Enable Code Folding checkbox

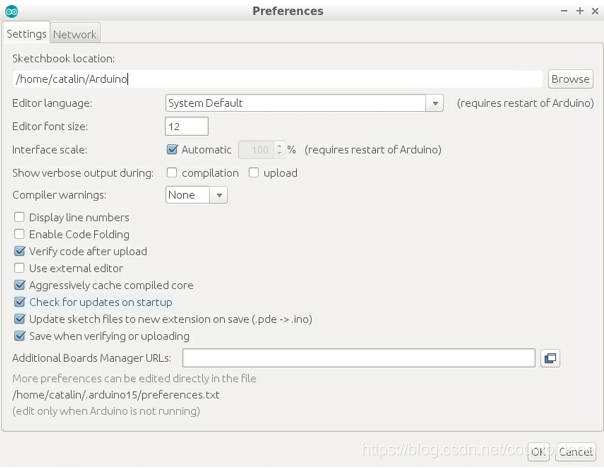coord(19,234)
